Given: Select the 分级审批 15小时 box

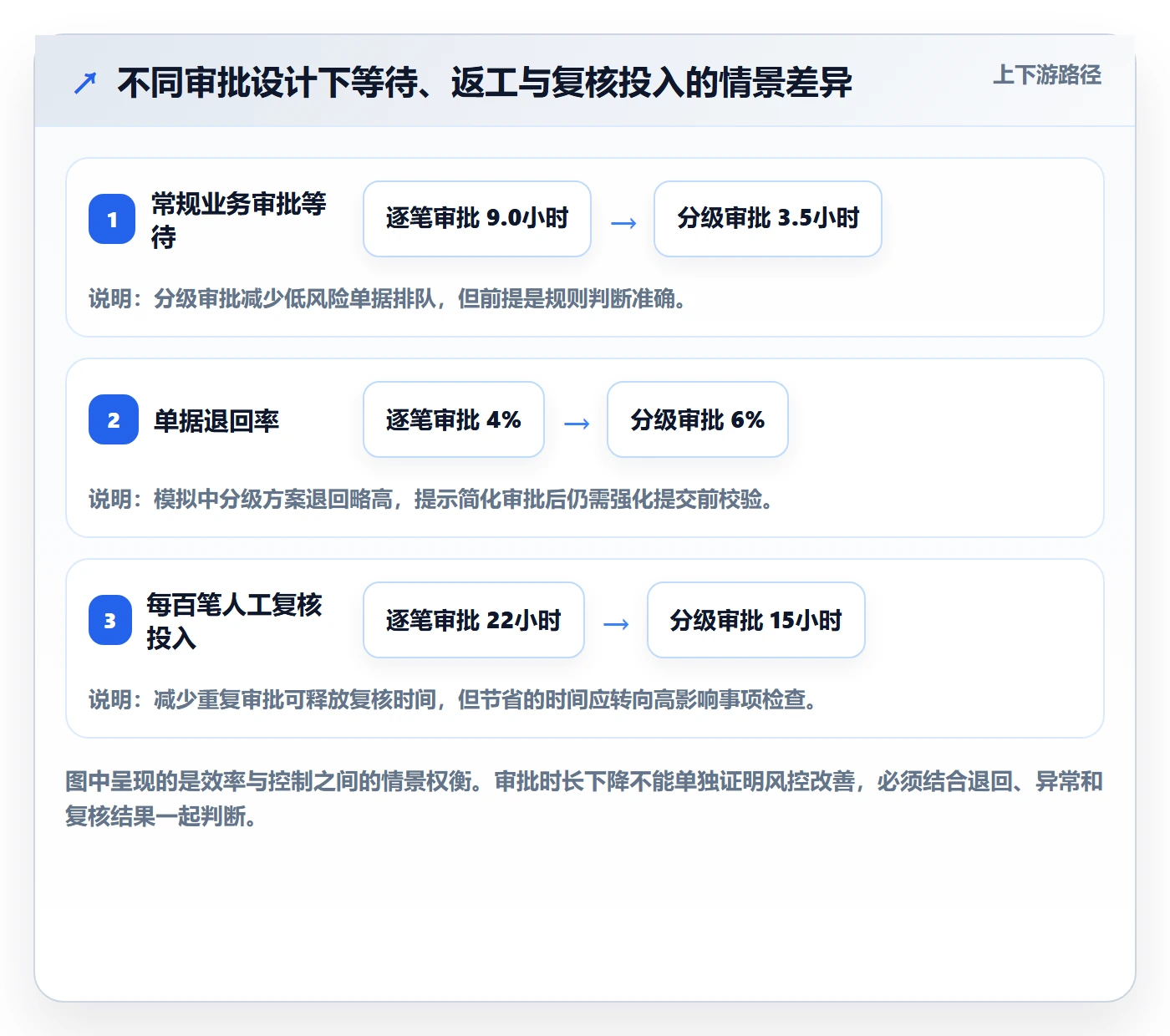Looking at the screenshot, I should 756,620.
